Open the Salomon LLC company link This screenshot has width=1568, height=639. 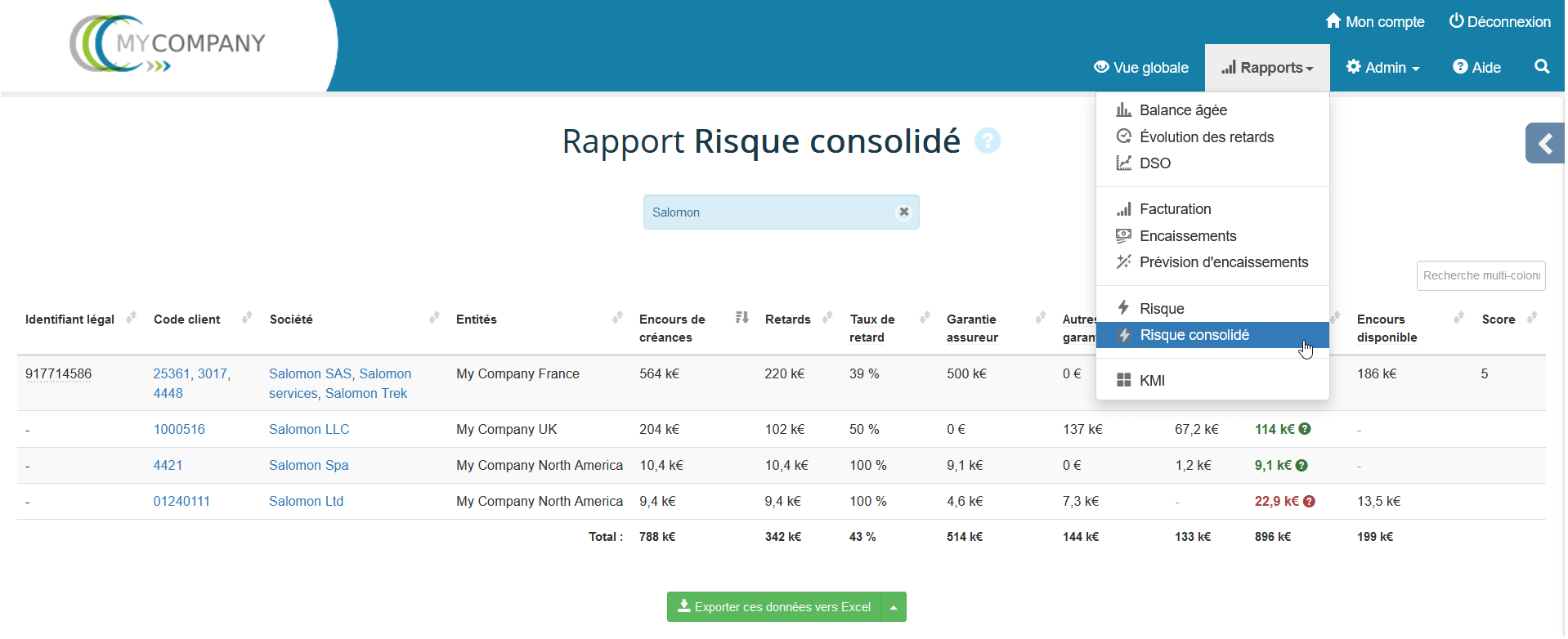point(309,430)
